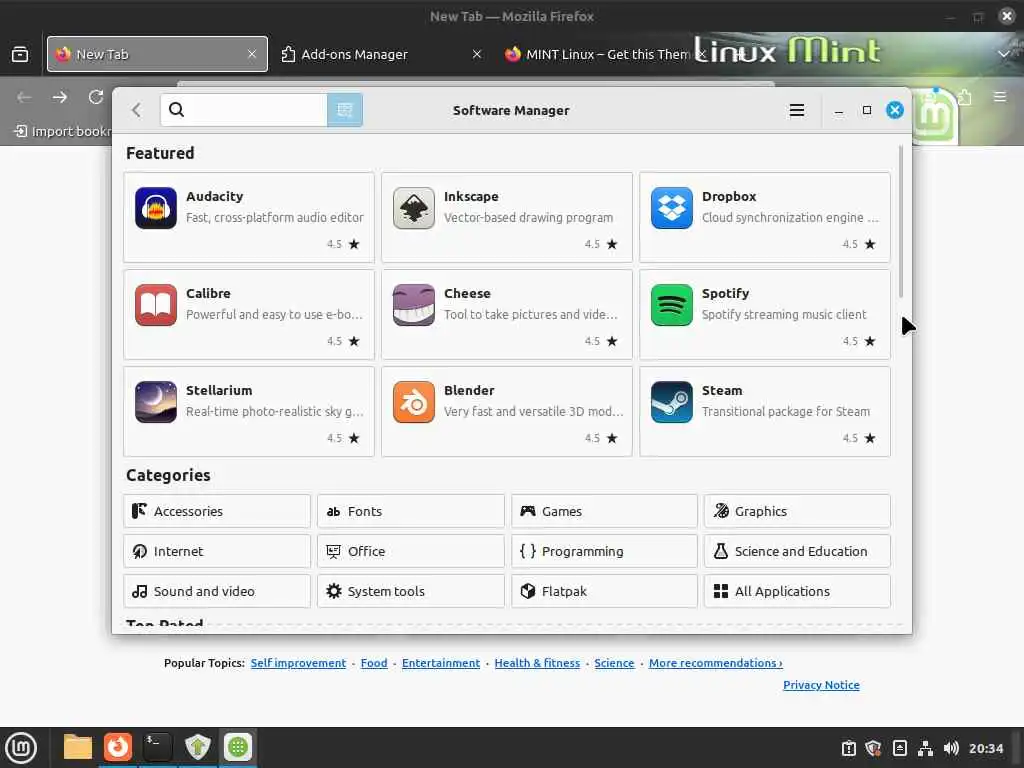Click the Blender 4.5 star rating
The height and width of the screenshot is (768, 1024).
click(x=601, y=438)
